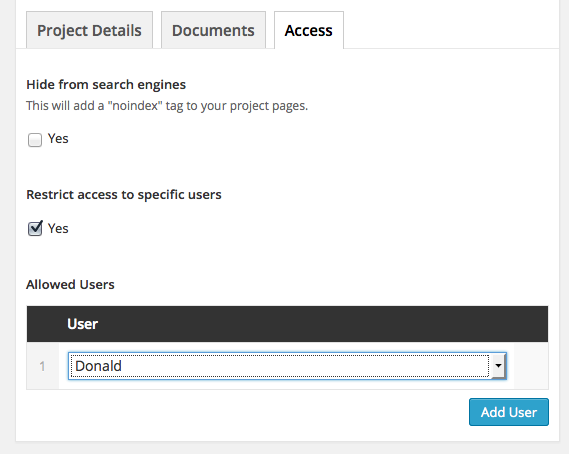Click the Donald text in the select field
The width and height of the screenshot is (569, 454).
coord(98,366)
